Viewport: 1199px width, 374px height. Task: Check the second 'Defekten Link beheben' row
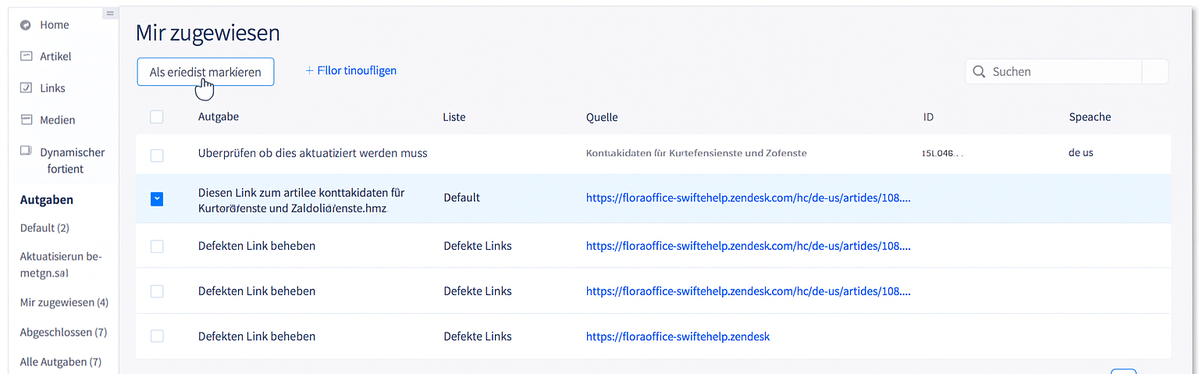coord(157,291)
